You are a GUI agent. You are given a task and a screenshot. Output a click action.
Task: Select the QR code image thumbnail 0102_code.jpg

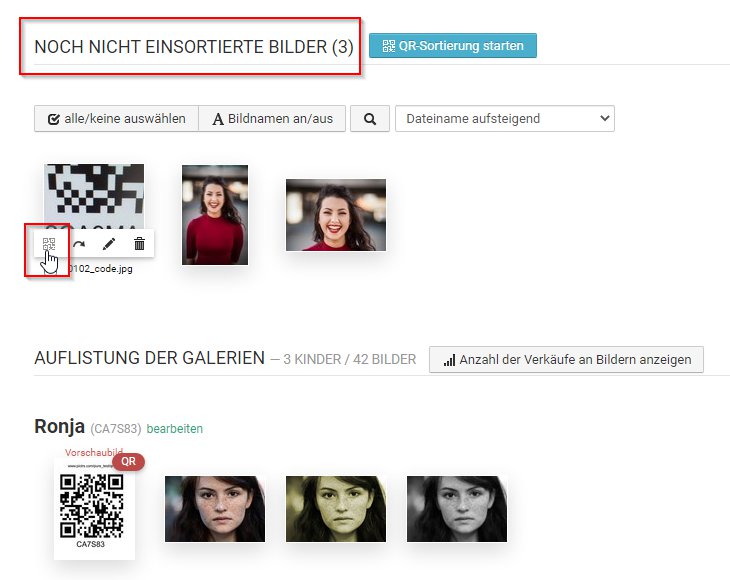point(94,195)
